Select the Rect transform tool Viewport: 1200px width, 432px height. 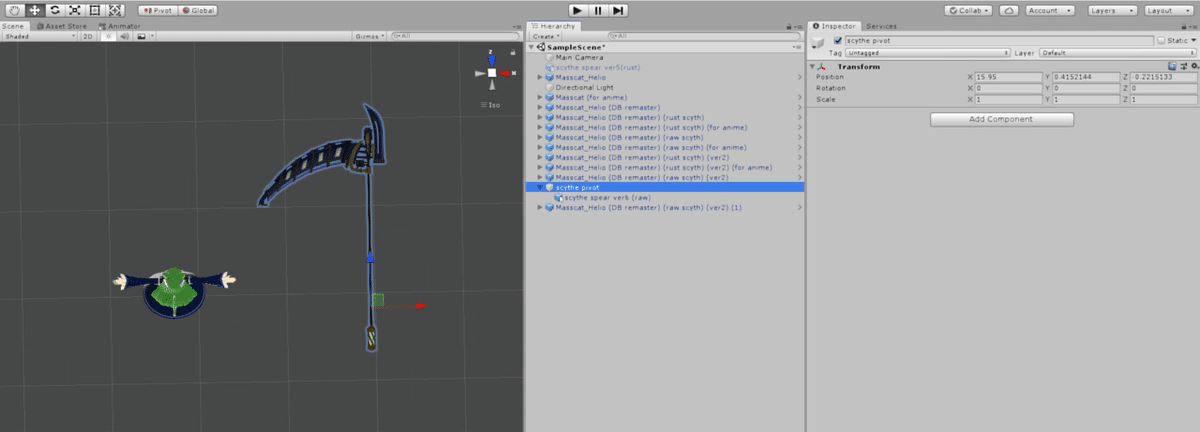(94, 10)
